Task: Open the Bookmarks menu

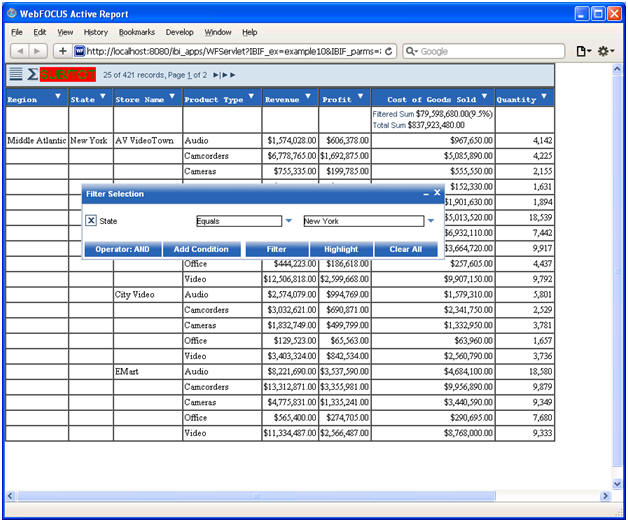Action: [137, 32]
